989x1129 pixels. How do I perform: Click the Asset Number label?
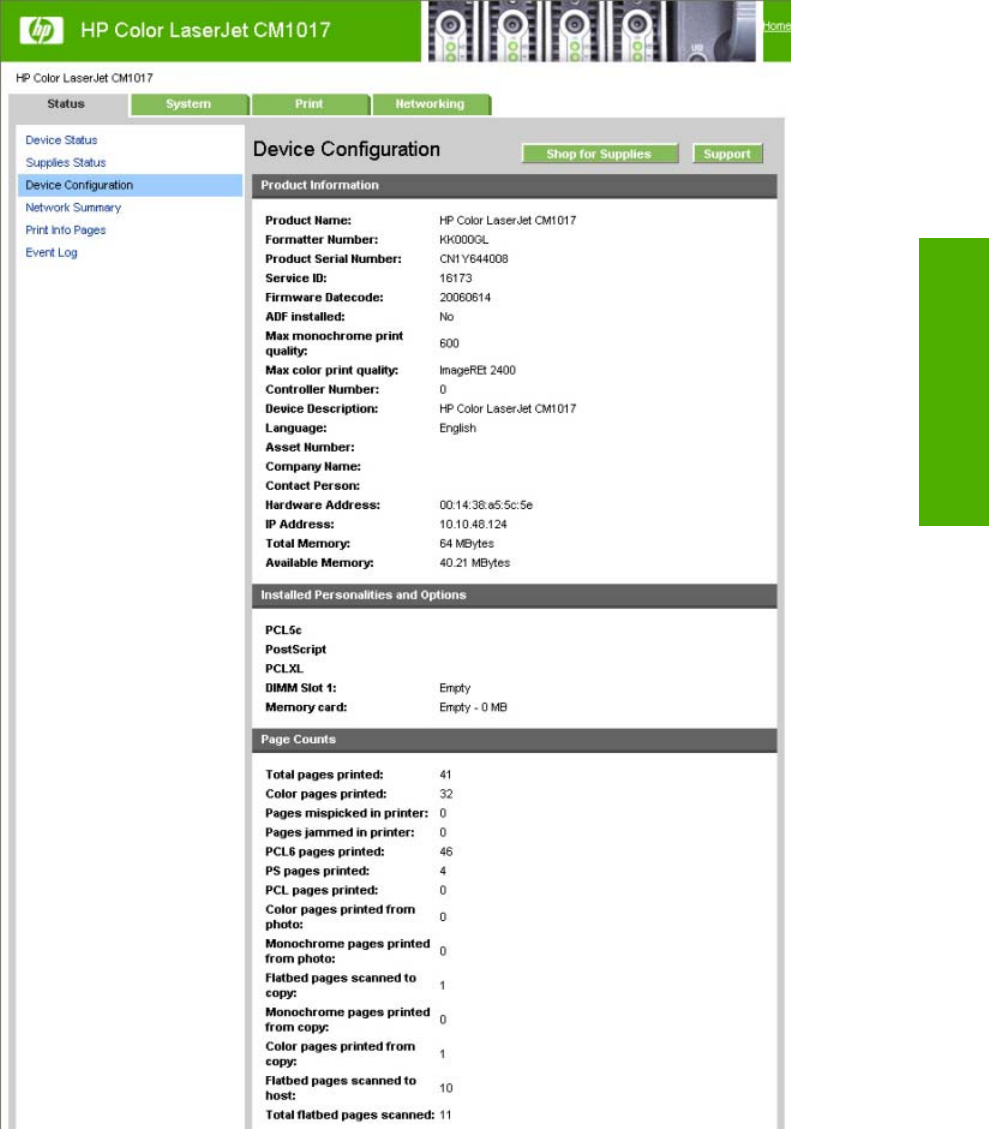pos(310,447)
